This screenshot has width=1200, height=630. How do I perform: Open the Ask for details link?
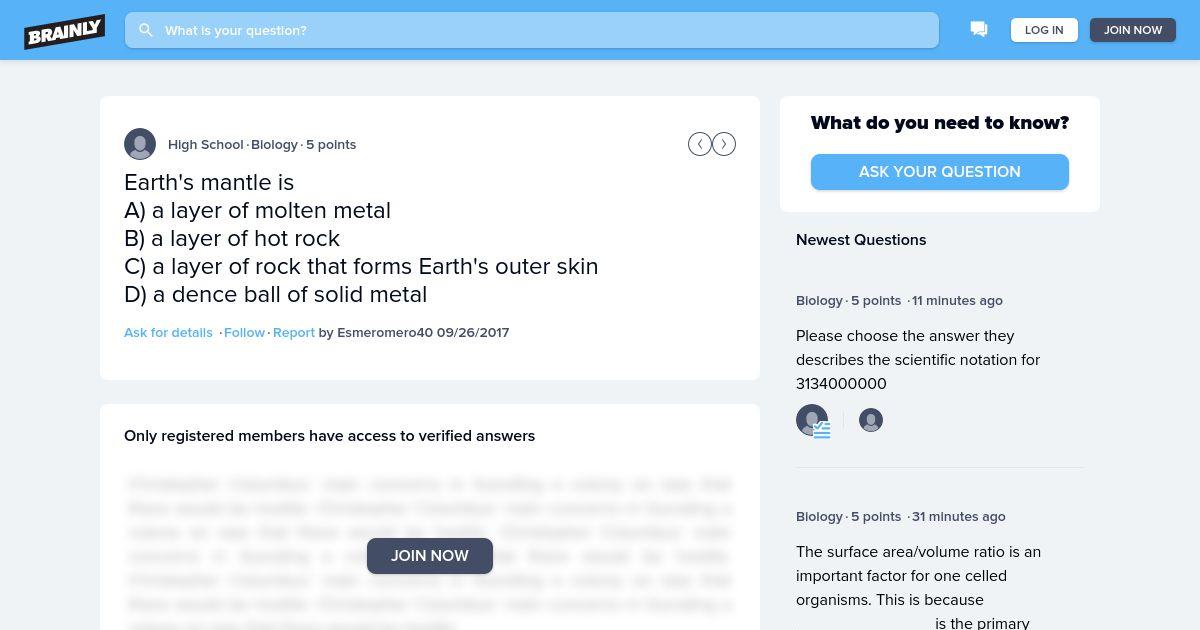(x=168, y=332)
